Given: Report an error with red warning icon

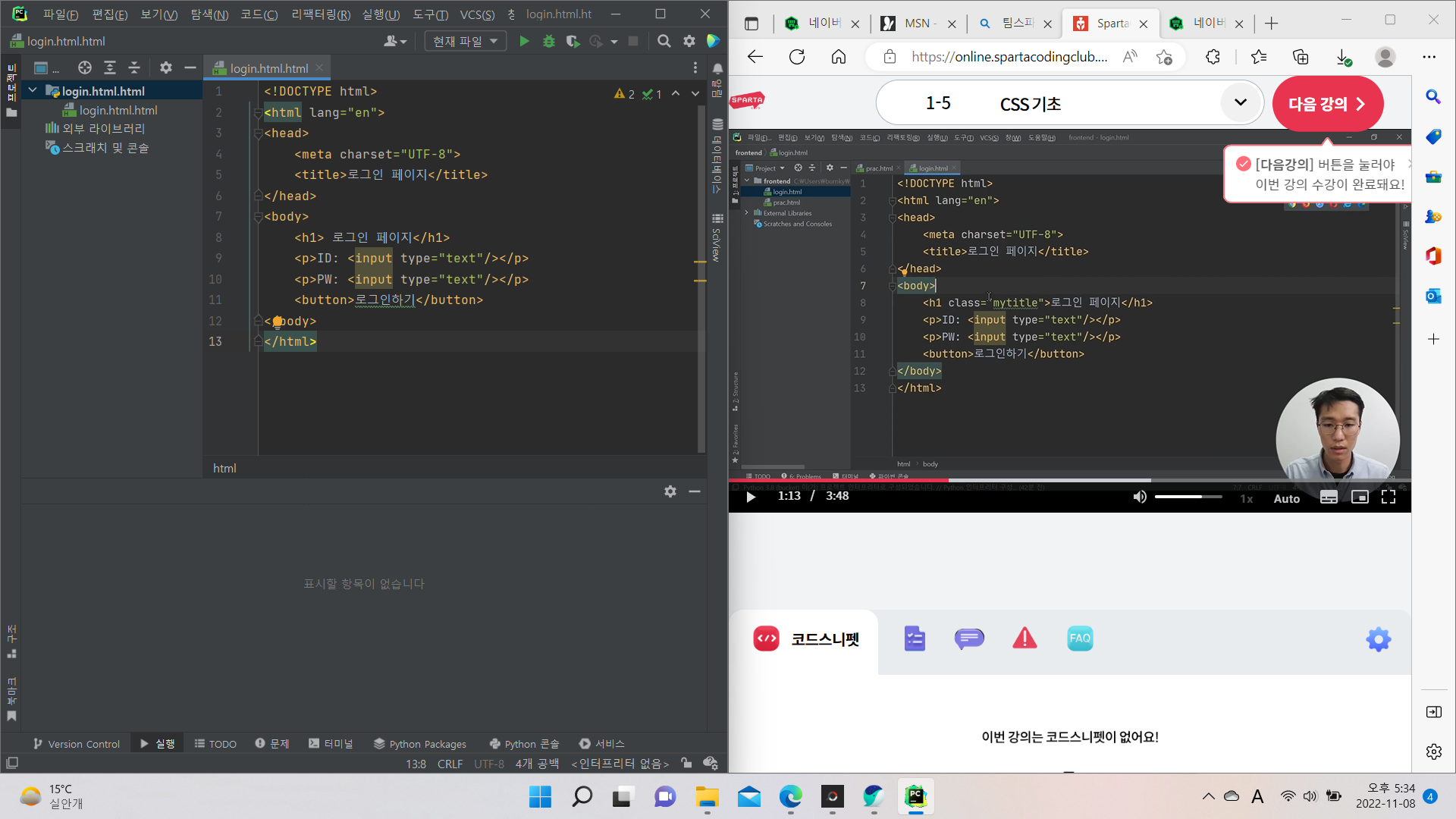Looking at the screenshot, I should 1025,639.
